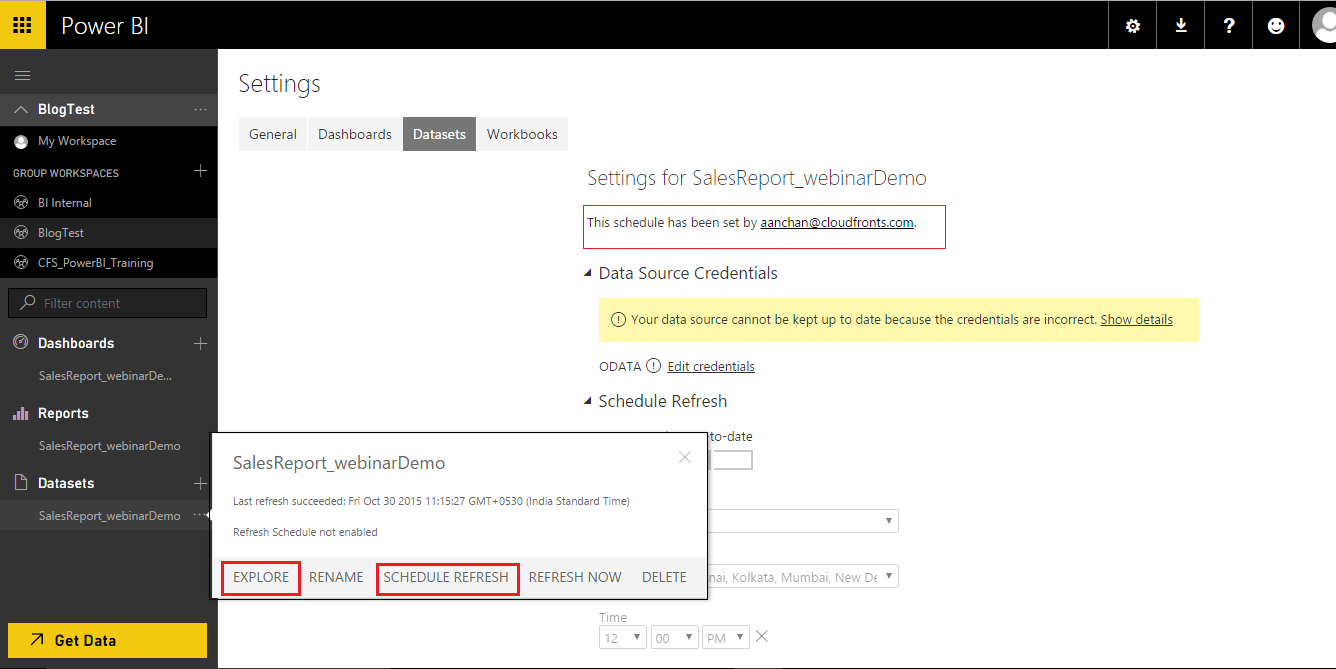This screenshot has height=669, width=1336.
Task: Open the app launcher waffle icon
Action: [22, 25]
